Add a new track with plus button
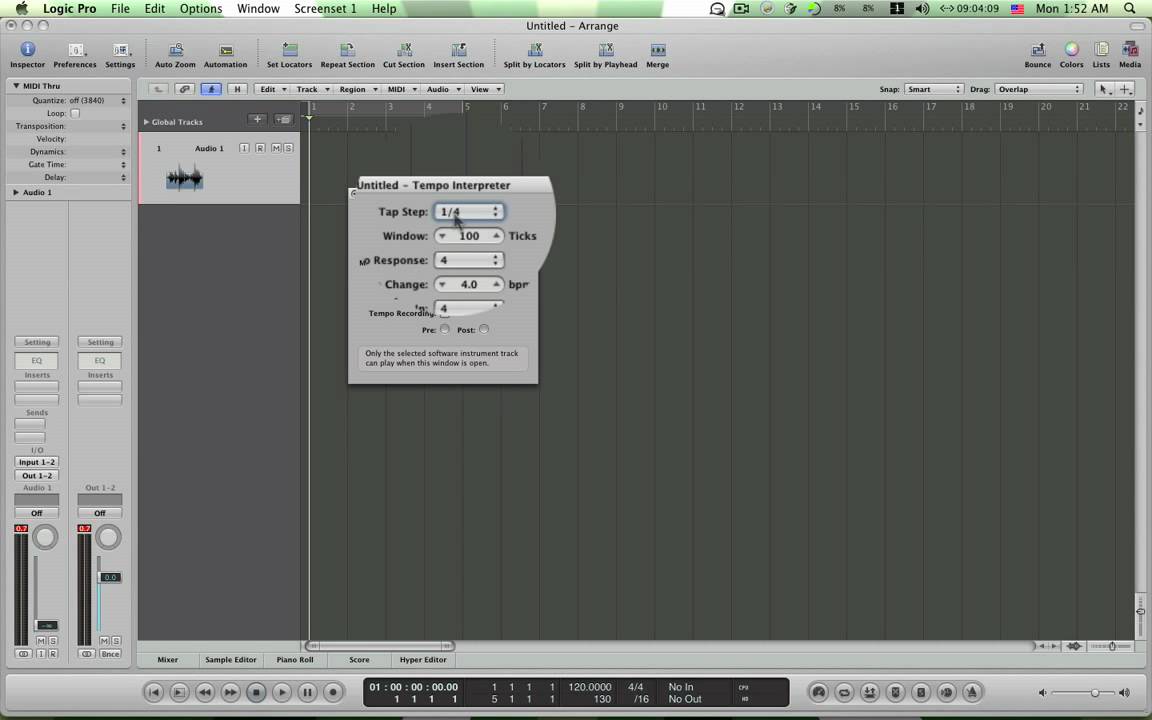This screenshot has height=720, width=1152. (257, 119)
